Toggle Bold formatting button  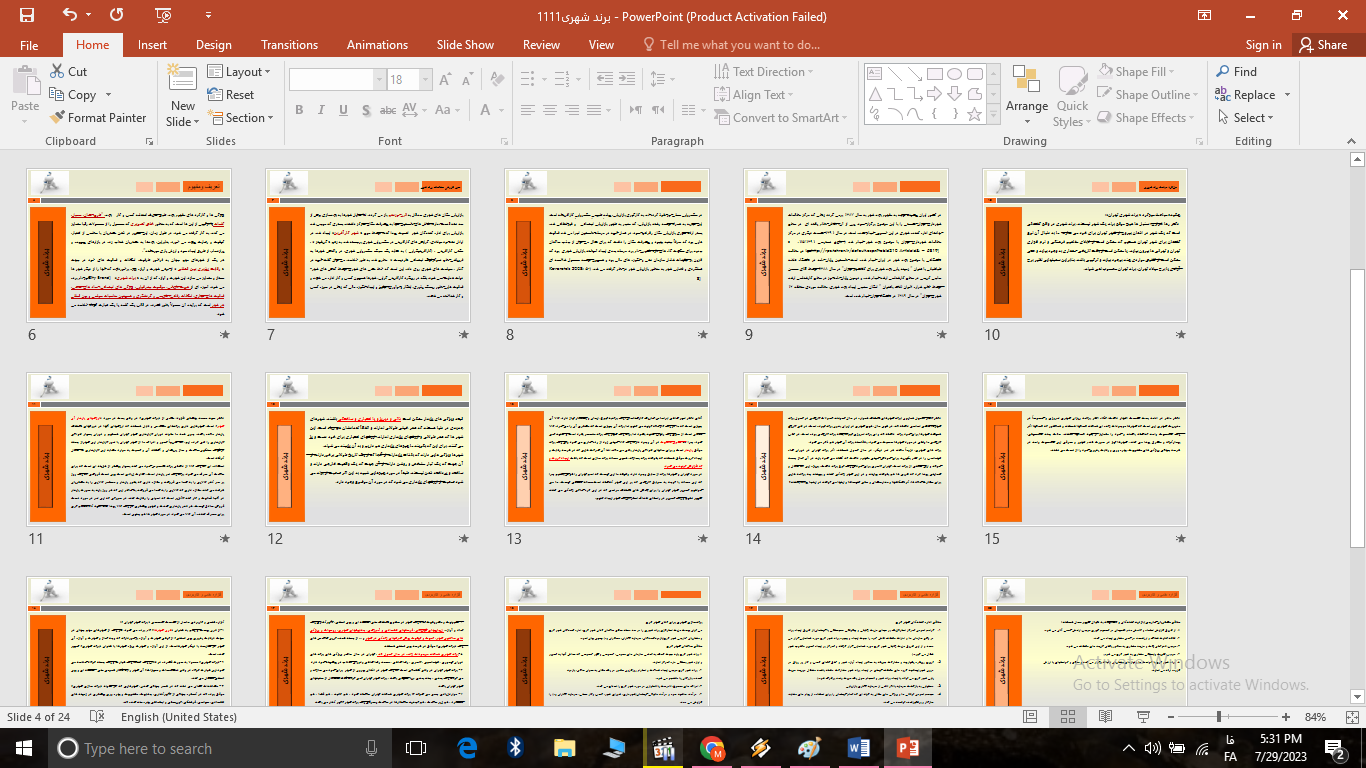[299, 110]
